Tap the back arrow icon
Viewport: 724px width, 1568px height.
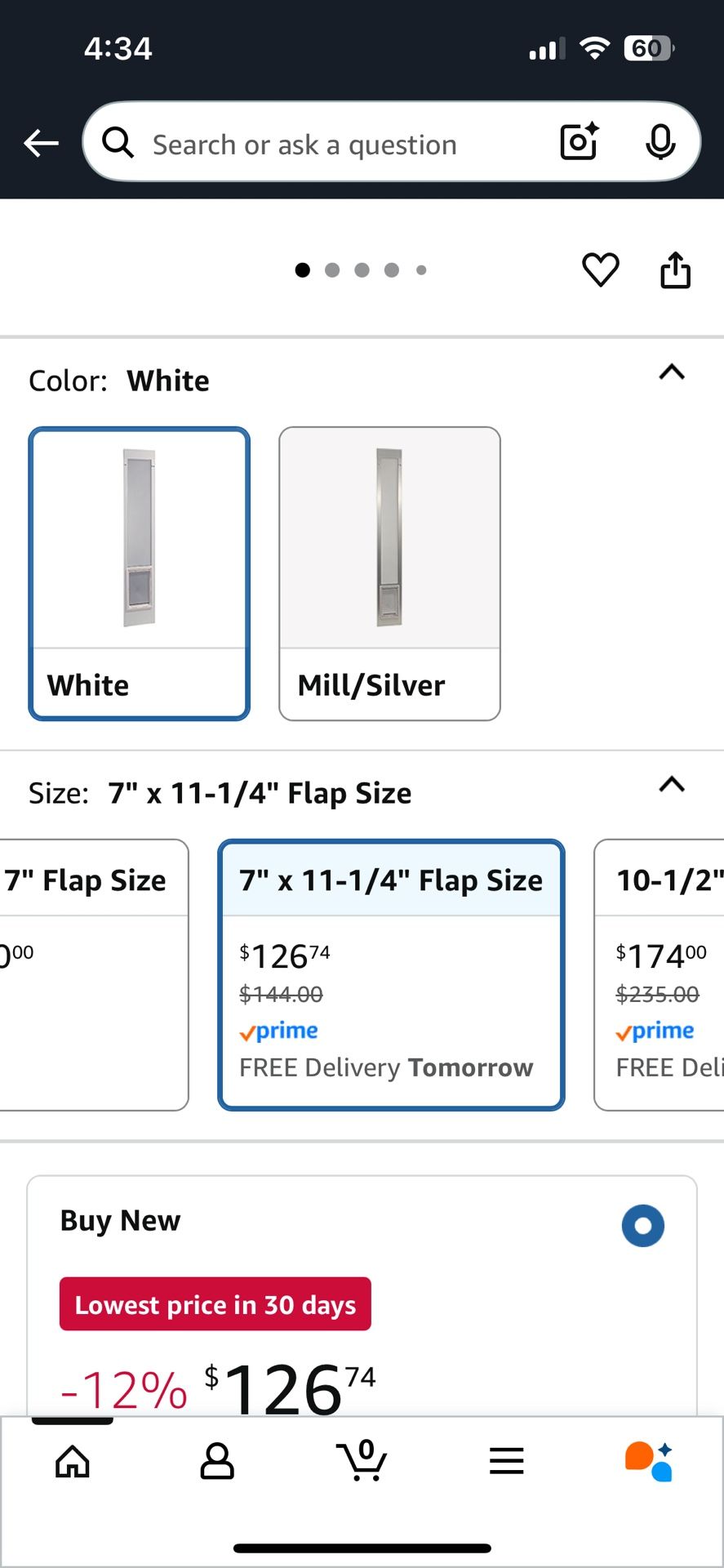pos(41,144)
